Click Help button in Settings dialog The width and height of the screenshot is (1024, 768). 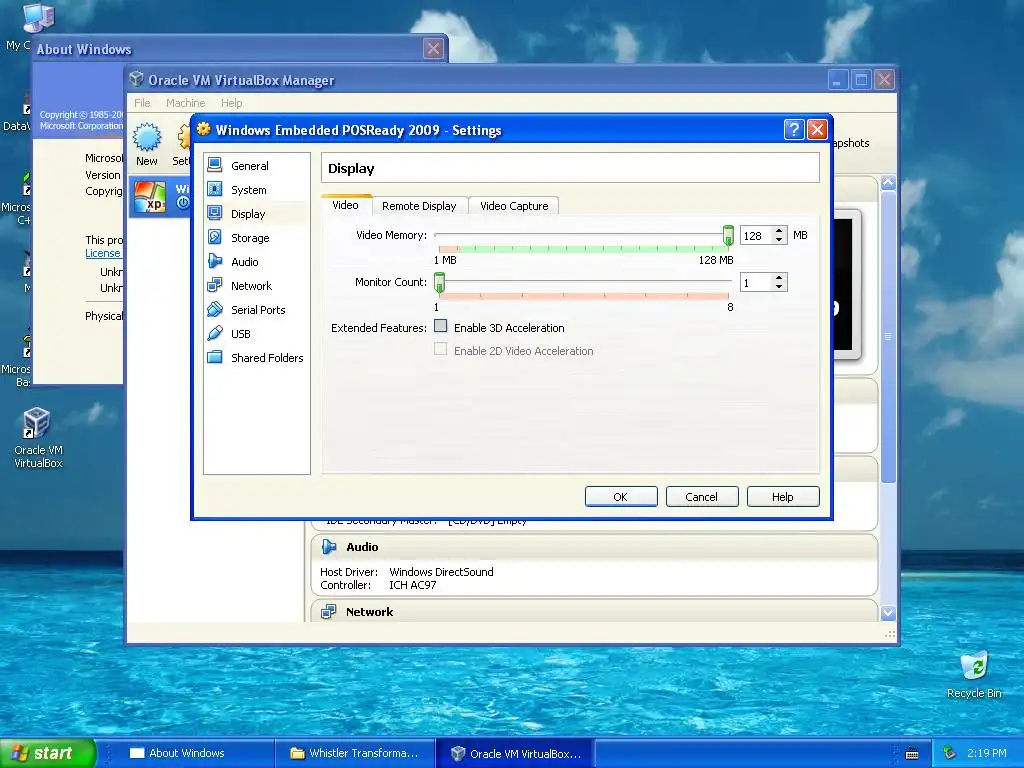(x=782, y=496)
